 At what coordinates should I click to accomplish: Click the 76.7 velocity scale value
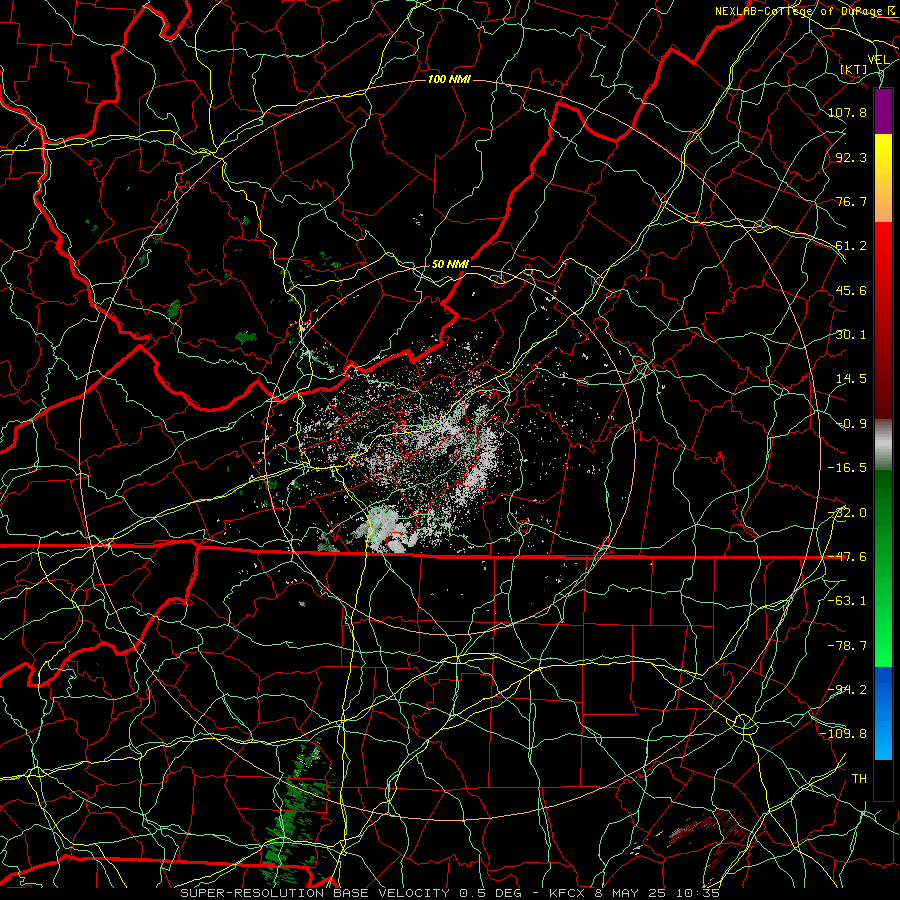(851, 201)
